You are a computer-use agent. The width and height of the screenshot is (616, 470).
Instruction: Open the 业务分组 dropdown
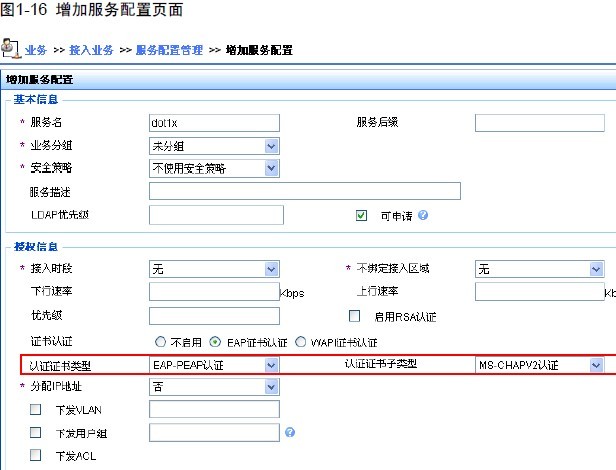tap(271, 146)
